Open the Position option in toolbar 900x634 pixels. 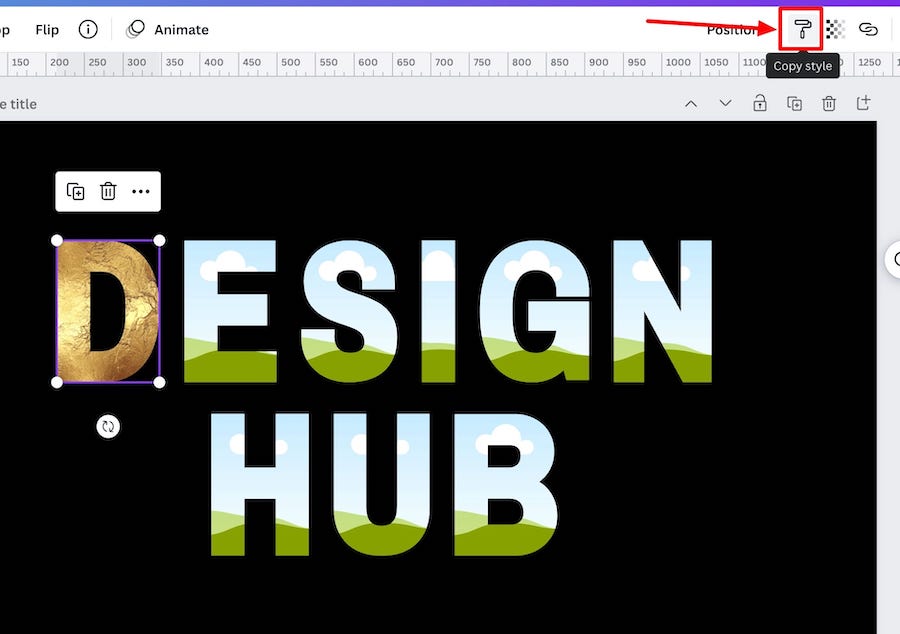[x=731, y=30]
